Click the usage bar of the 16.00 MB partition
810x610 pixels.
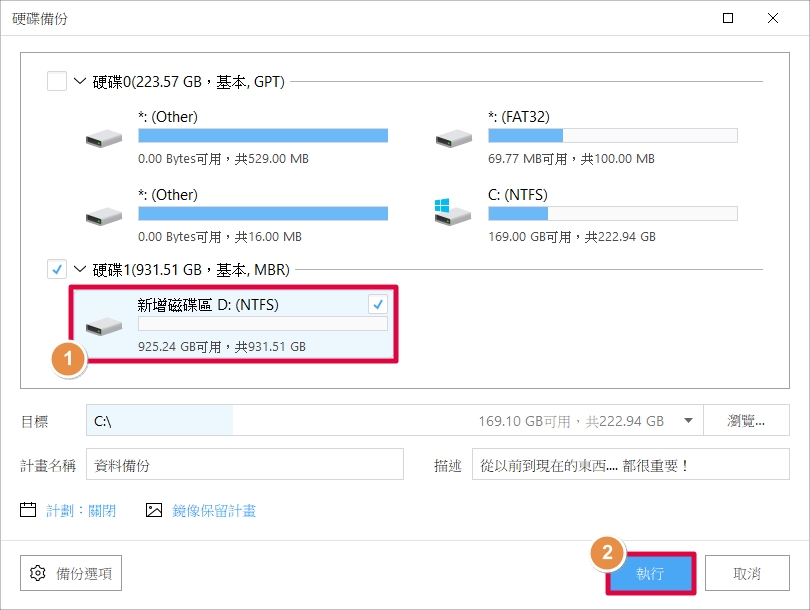point(263,214)
